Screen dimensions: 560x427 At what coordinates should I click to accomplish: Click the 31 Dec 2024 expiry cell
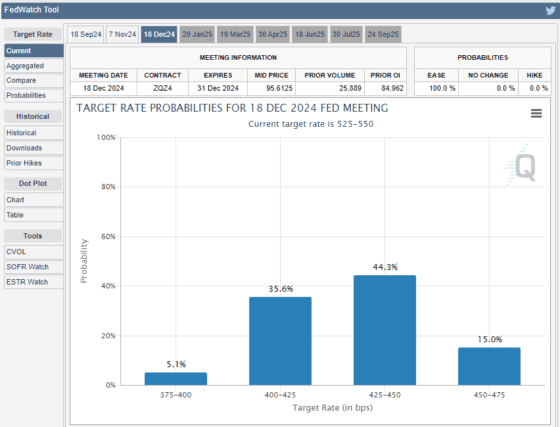pos(218,88)
